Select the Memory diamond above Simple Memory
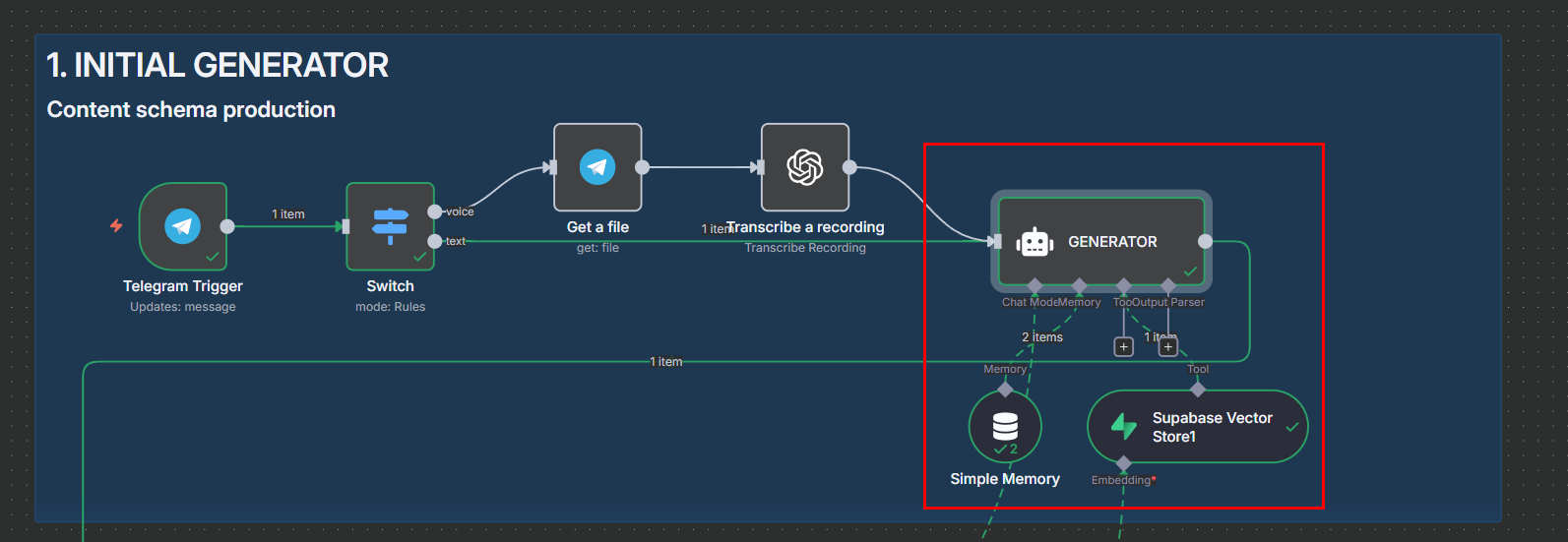 tap(1005, 390)
